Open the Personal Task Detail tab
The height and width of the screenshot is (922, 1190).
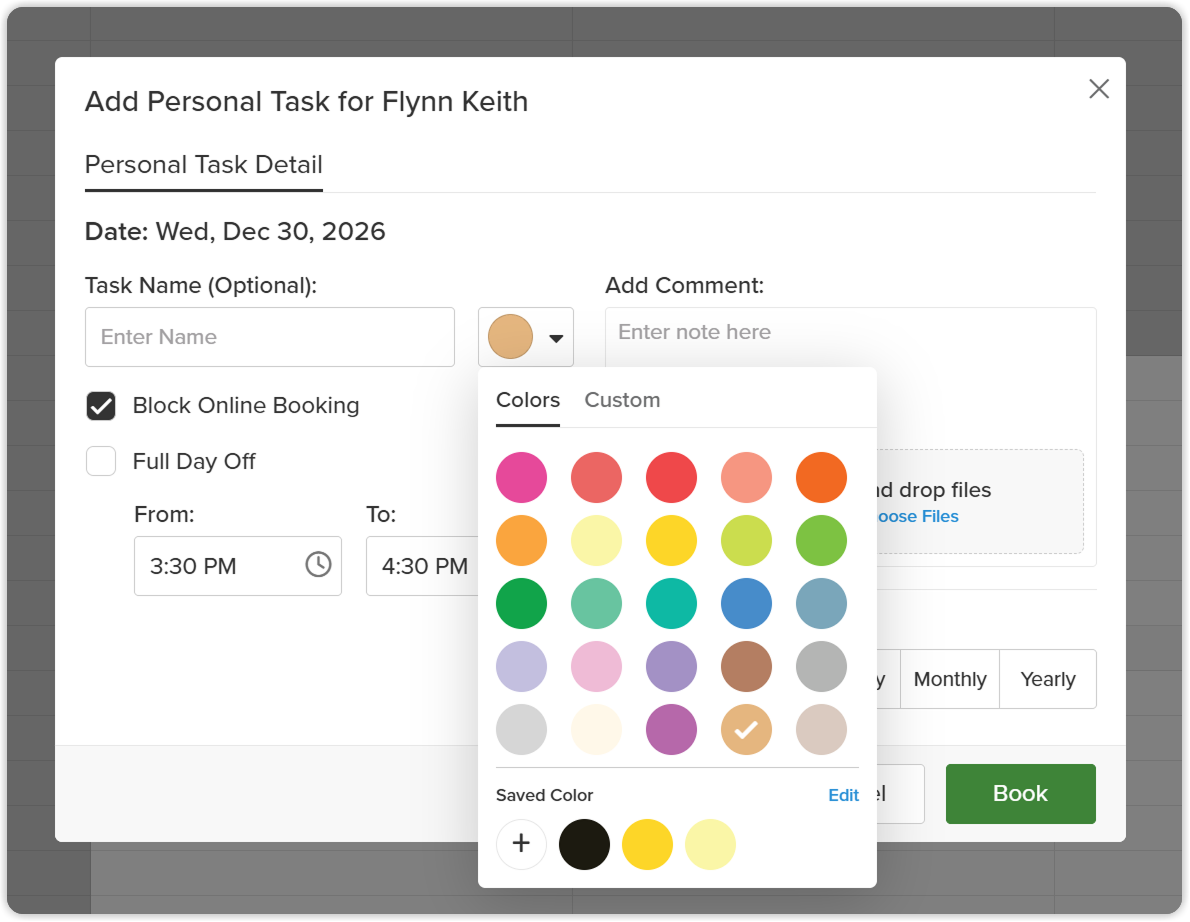tap(203, 165)
